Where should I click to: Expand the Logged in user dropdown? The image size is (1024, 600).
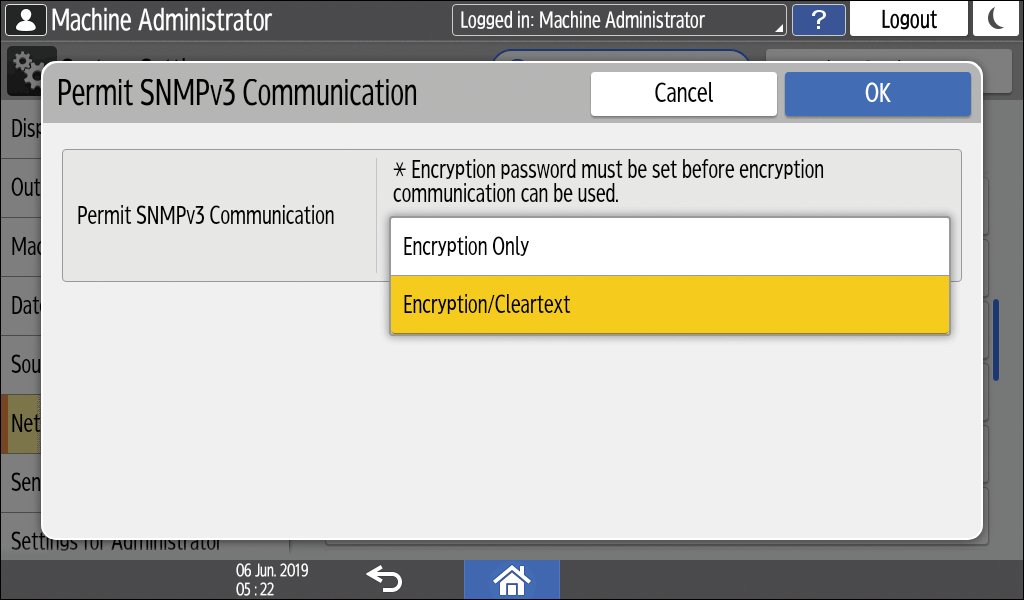[619, 20]
